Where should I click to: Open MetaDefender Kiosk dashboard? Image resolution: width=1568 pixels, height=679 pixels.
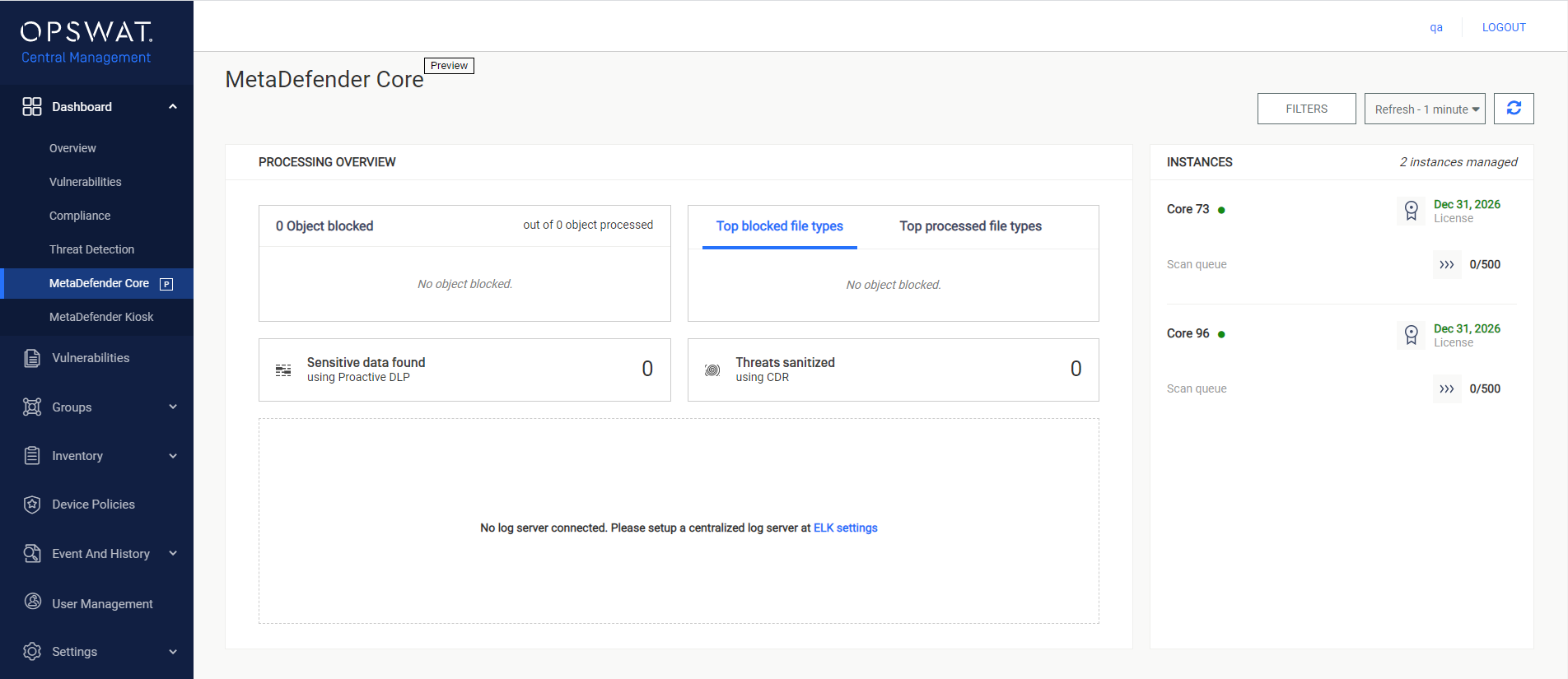[101, 317]
